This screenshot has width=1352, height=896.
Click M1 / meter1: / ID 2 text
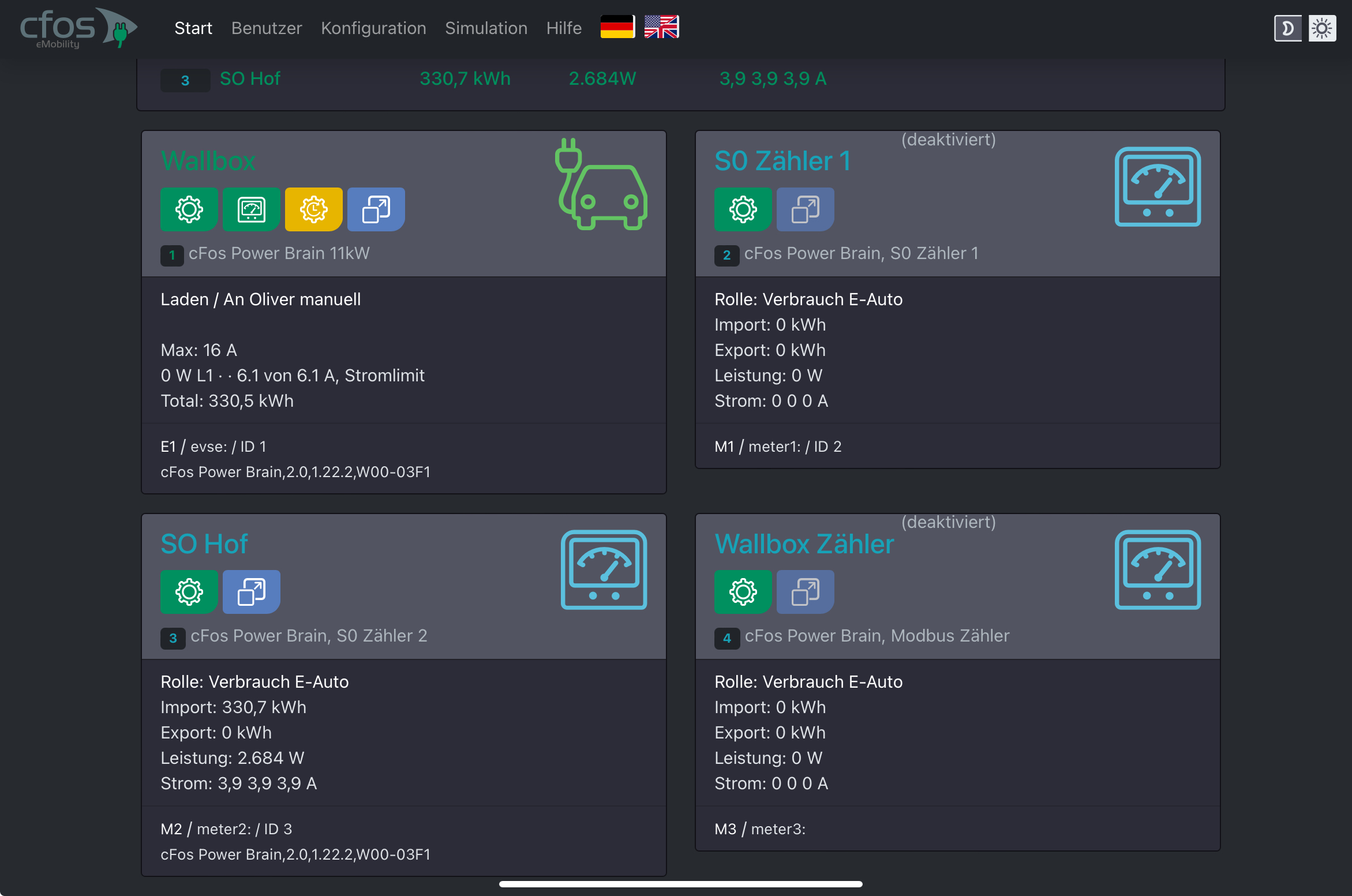point(778,447)
